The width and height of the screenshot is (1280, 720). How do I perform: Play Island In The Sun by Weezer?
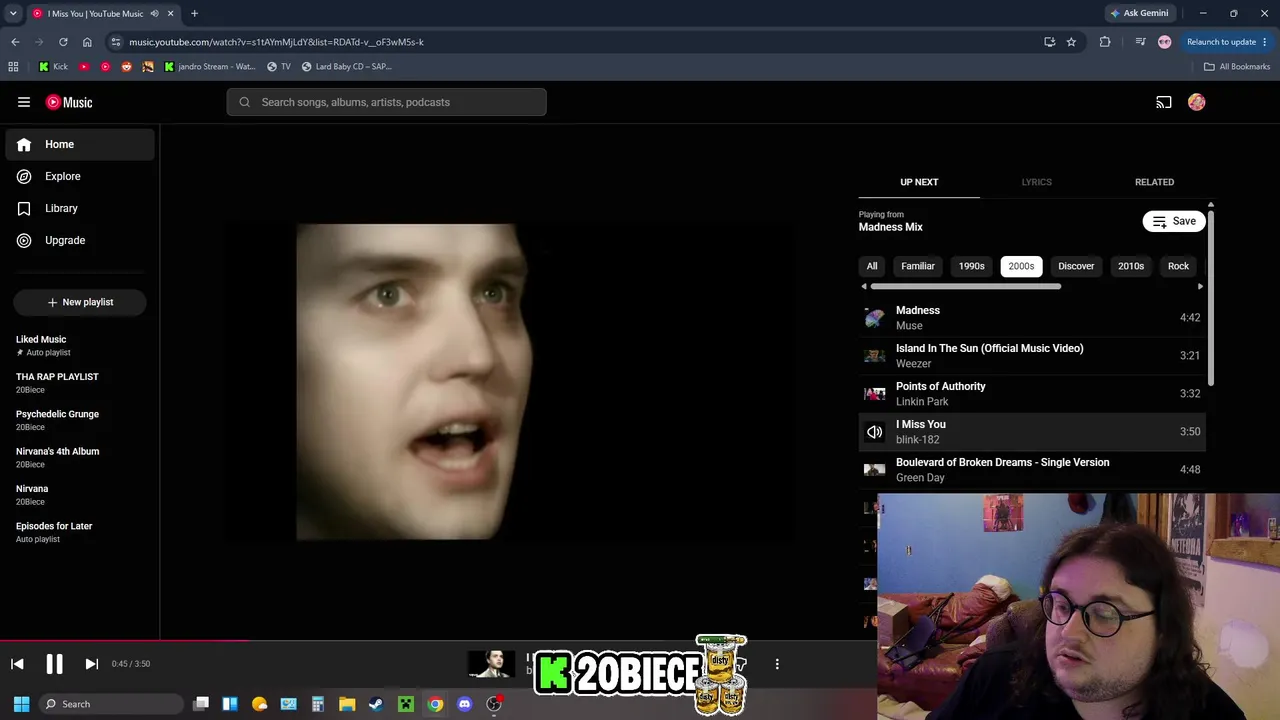1032,356
